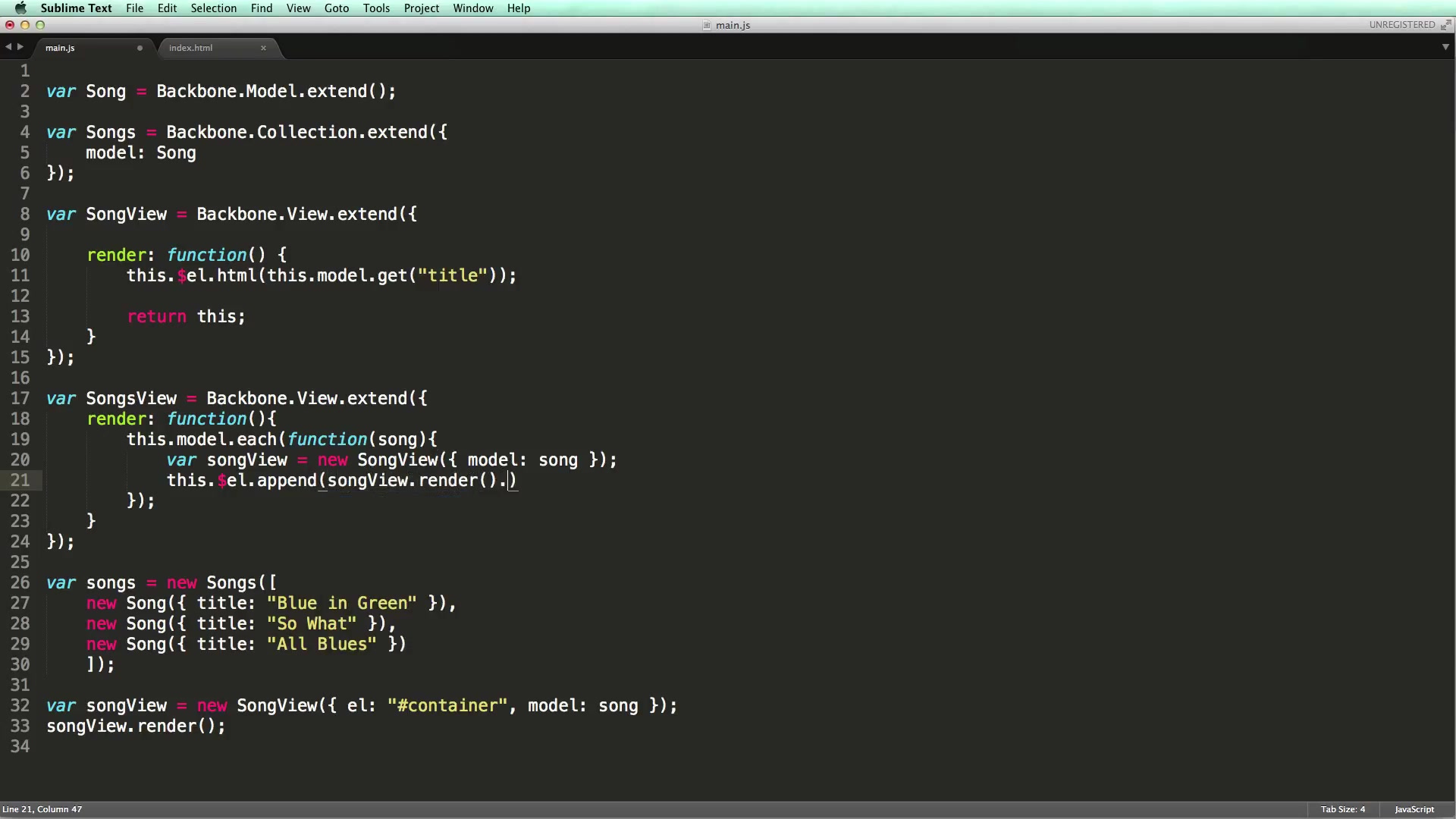Screen dimensions: 1456x819
Task: Close the index.html tab
Action: pos(263,48)
